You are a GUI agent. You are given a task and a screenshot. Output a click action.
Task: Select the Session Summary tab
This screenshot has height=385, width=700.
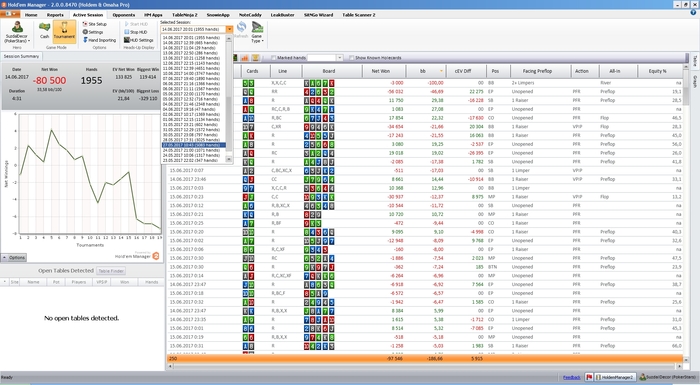pos(21,56)
